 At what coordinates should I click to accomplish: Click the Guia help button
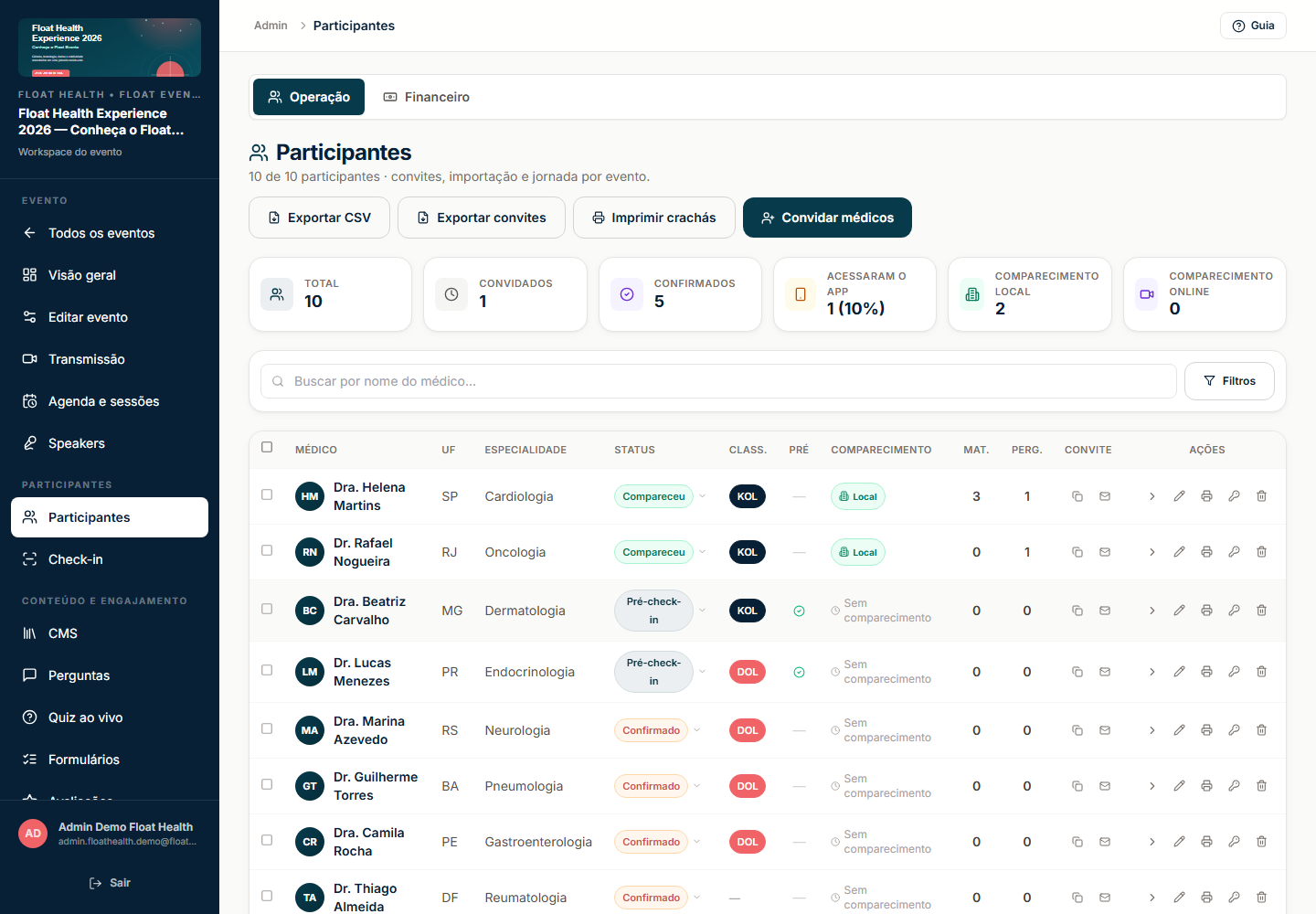point(1253,26)
